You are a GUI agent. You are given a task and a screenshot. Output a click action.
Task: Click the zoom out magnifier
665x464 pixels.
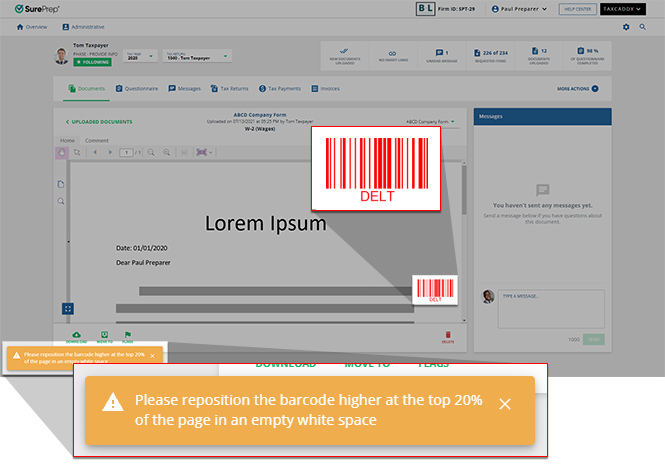point(151,152)
